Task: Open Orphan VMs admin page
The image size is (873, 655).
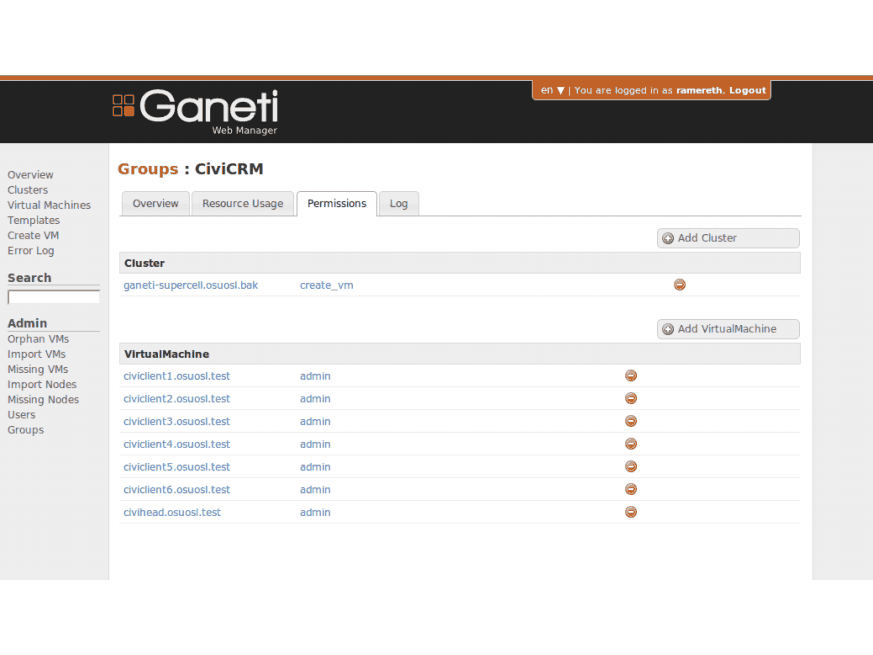Action: coord(38,339)
